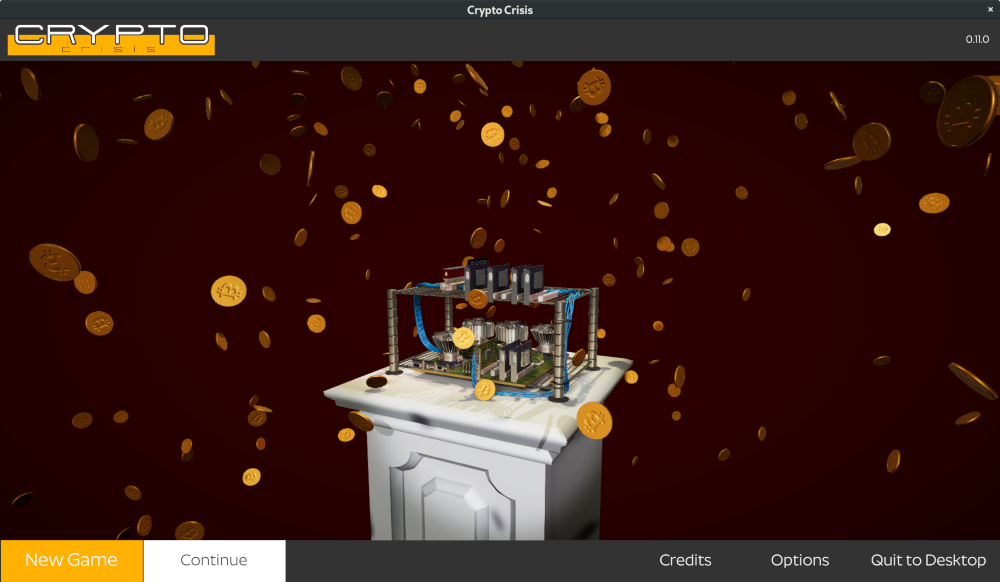Screen dimensions: 1000x582
Task: Open the Options menu
Action: [799, 560]
